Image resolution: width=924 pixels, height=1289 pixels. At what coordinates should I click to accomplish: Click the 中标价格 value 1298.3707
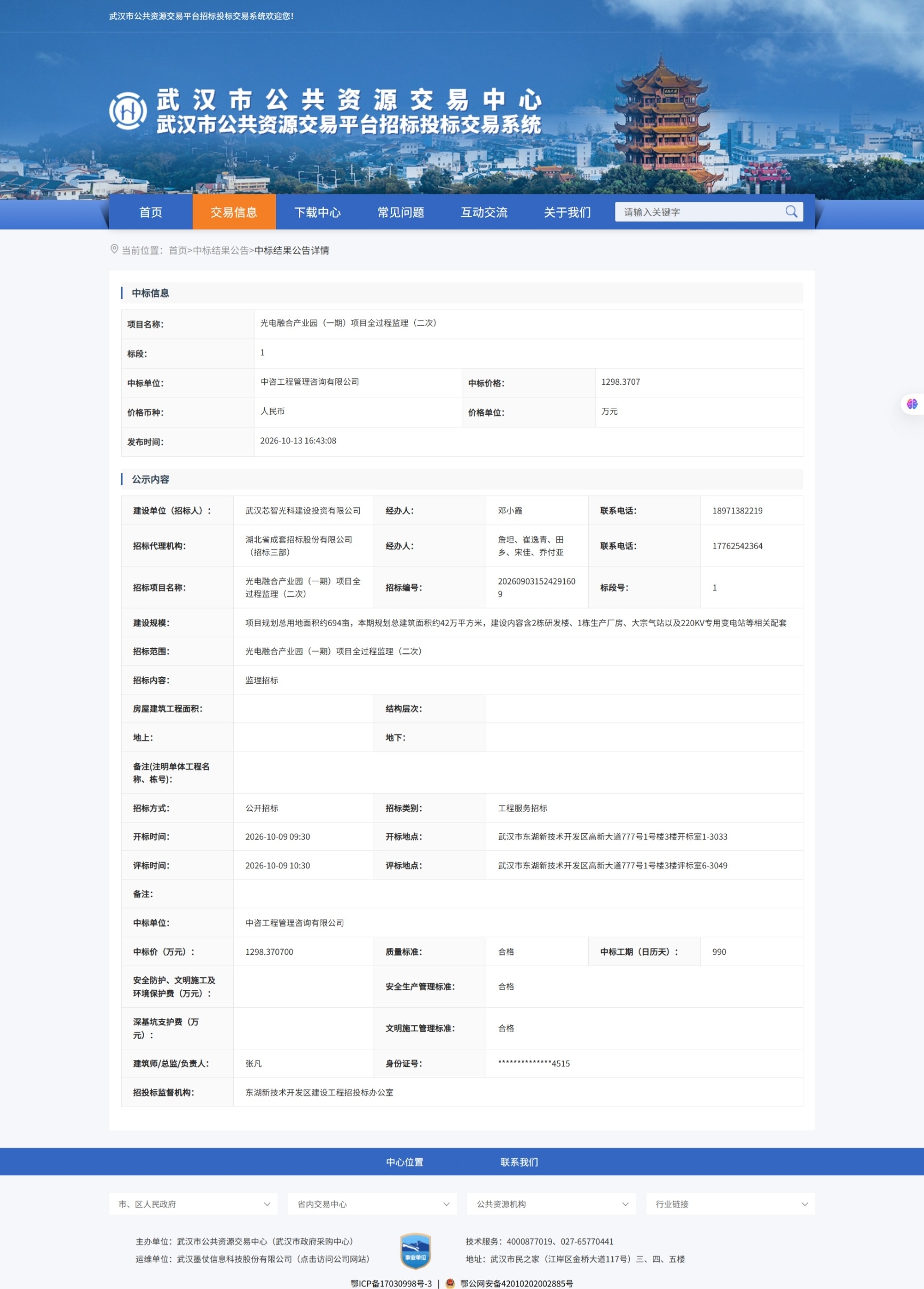point(621,382)
